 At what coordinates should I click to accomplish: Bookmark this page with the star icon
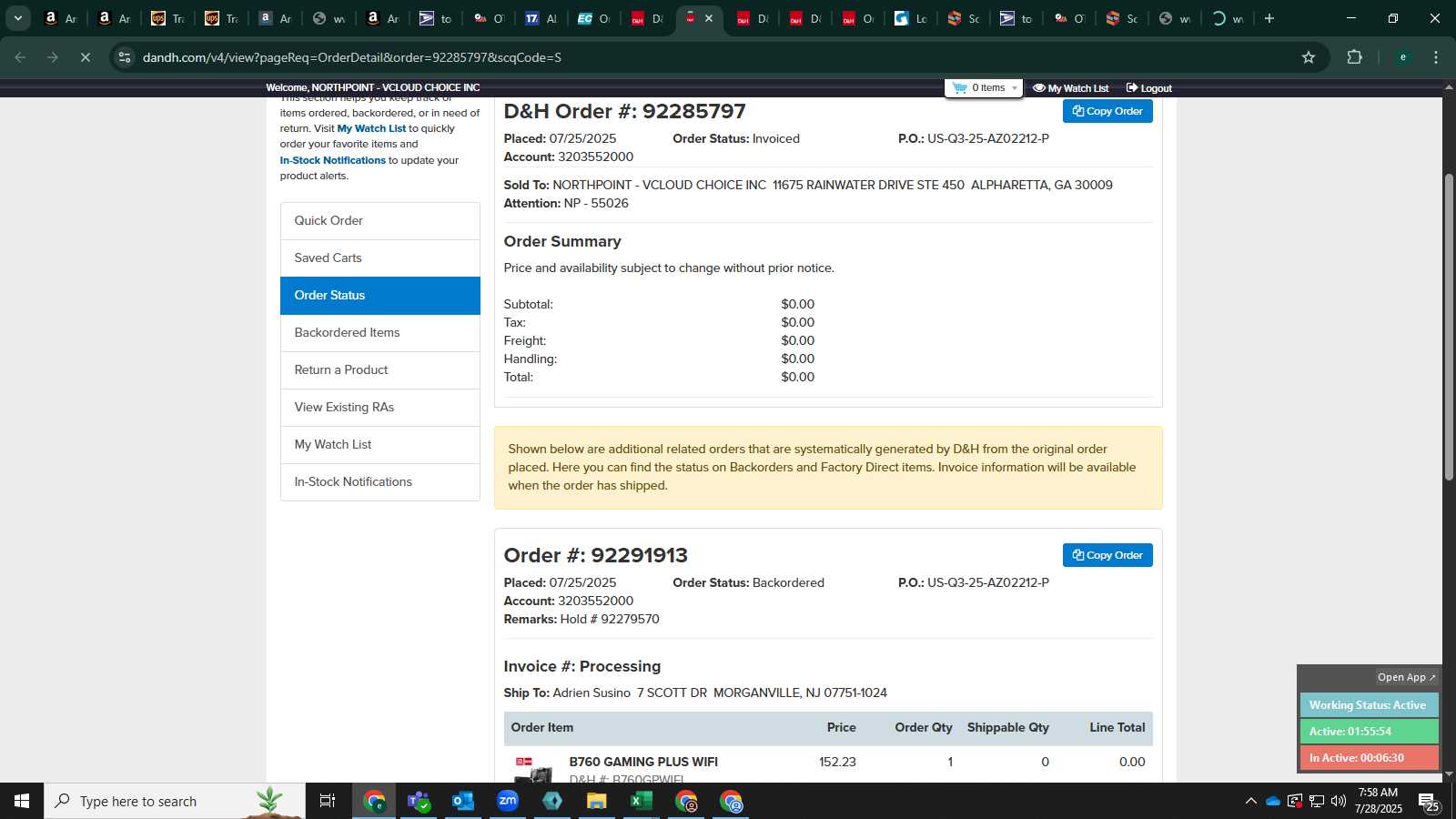(x=1309, y=57)
